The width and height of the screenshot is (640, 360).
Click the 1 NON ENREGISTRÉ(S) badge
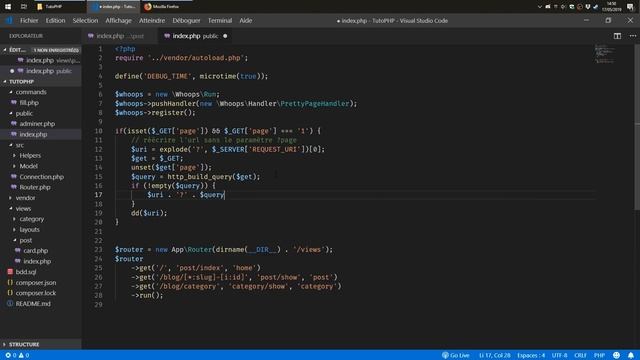click(x=56, y=50)
